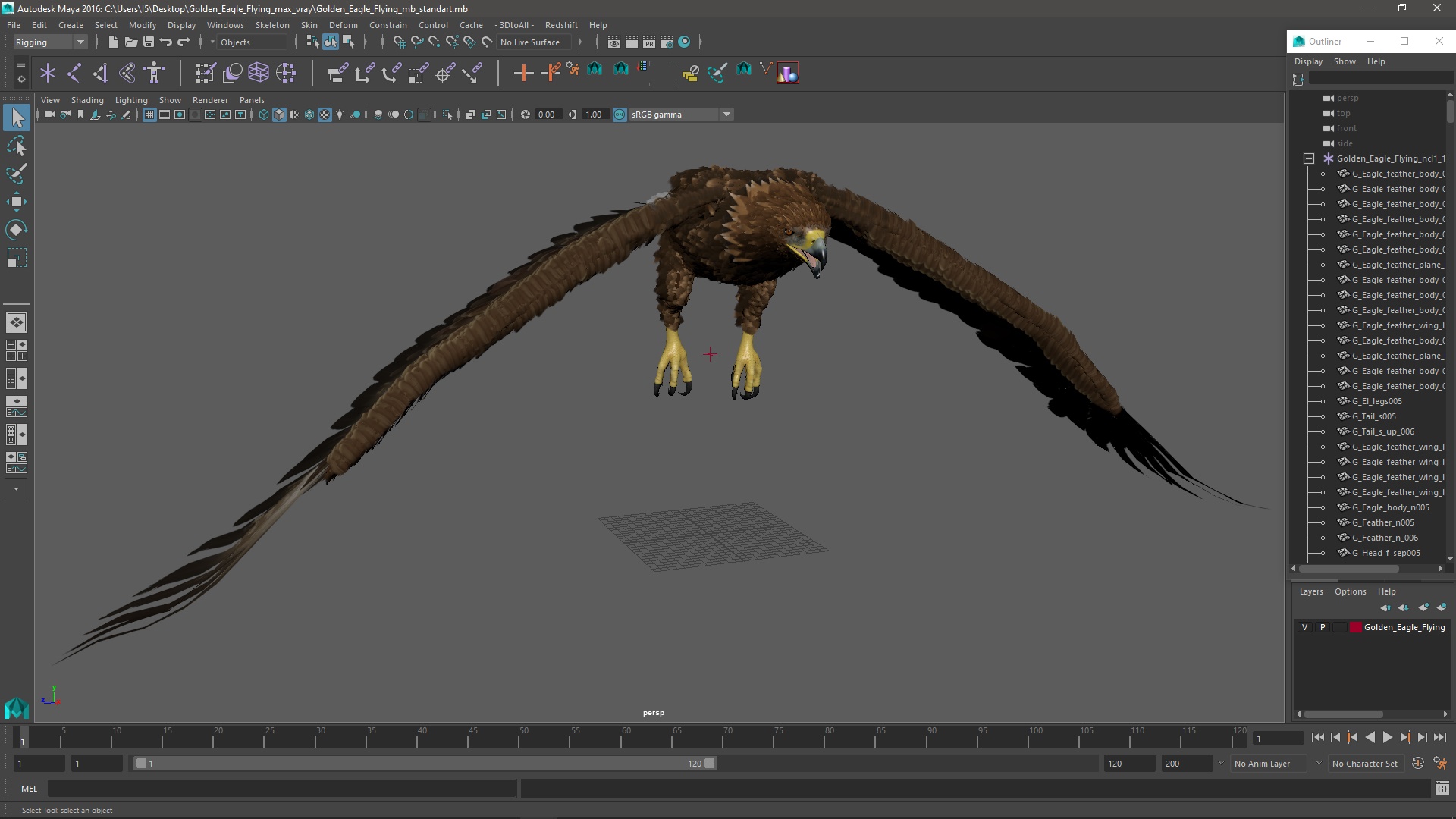1456x819 pixels.
Task: Click the Set Key plus icon
Action: (523, 73)
